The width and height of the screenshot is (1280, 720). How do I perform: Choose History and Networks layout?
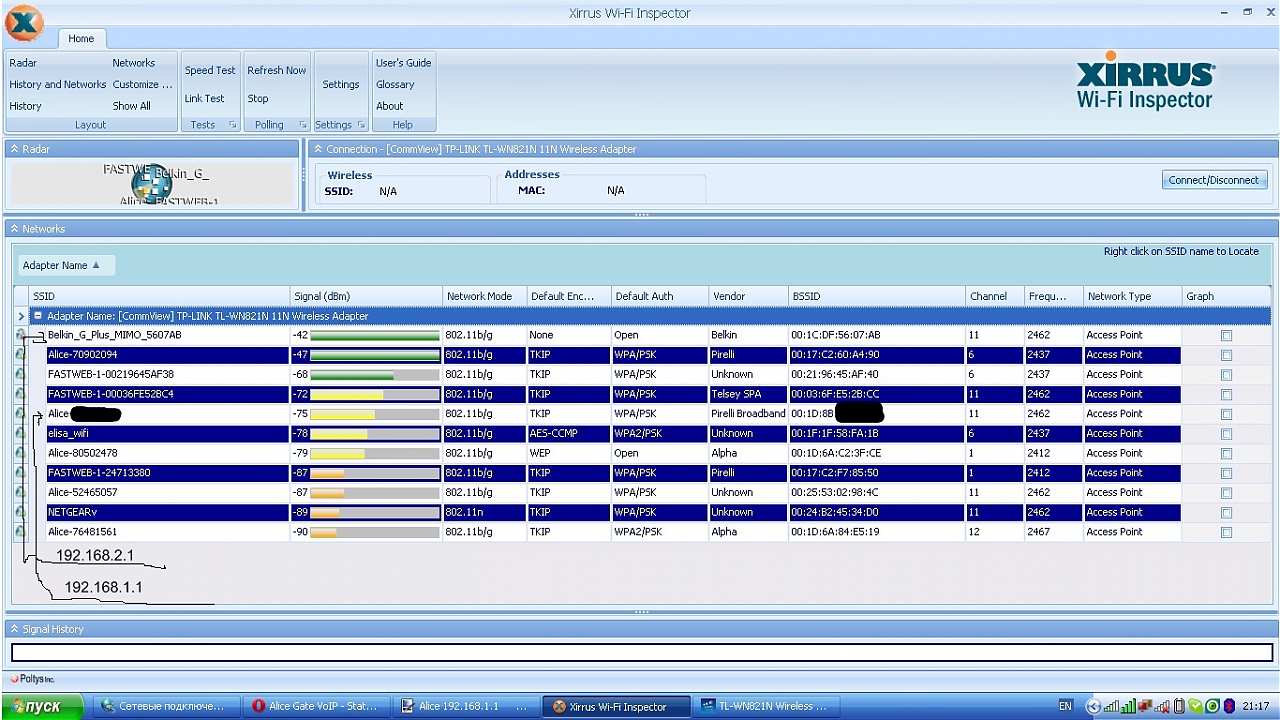pyautogui.click(x=57, y=85)
